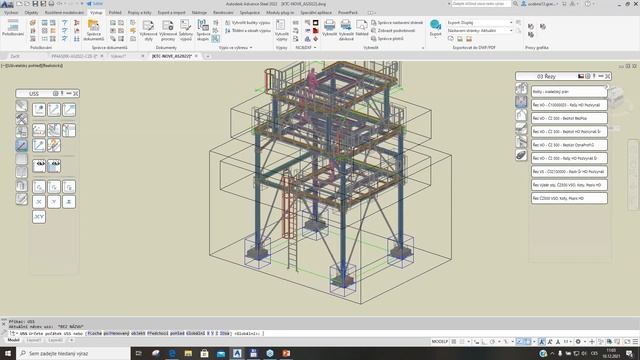
Task: Click the Save icon in quick access toolbar
Action: tap(35, 4)
